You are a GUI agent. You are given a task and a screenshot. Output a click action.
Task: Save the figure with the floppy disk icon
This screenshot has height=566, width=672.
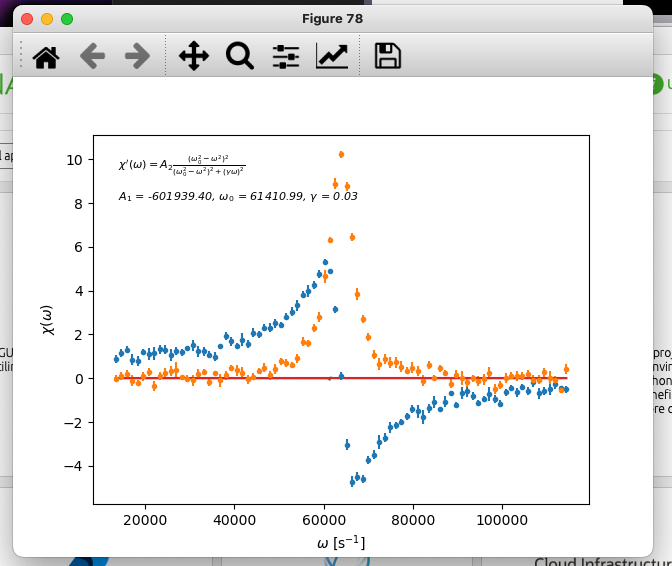[x=387, y=56]
